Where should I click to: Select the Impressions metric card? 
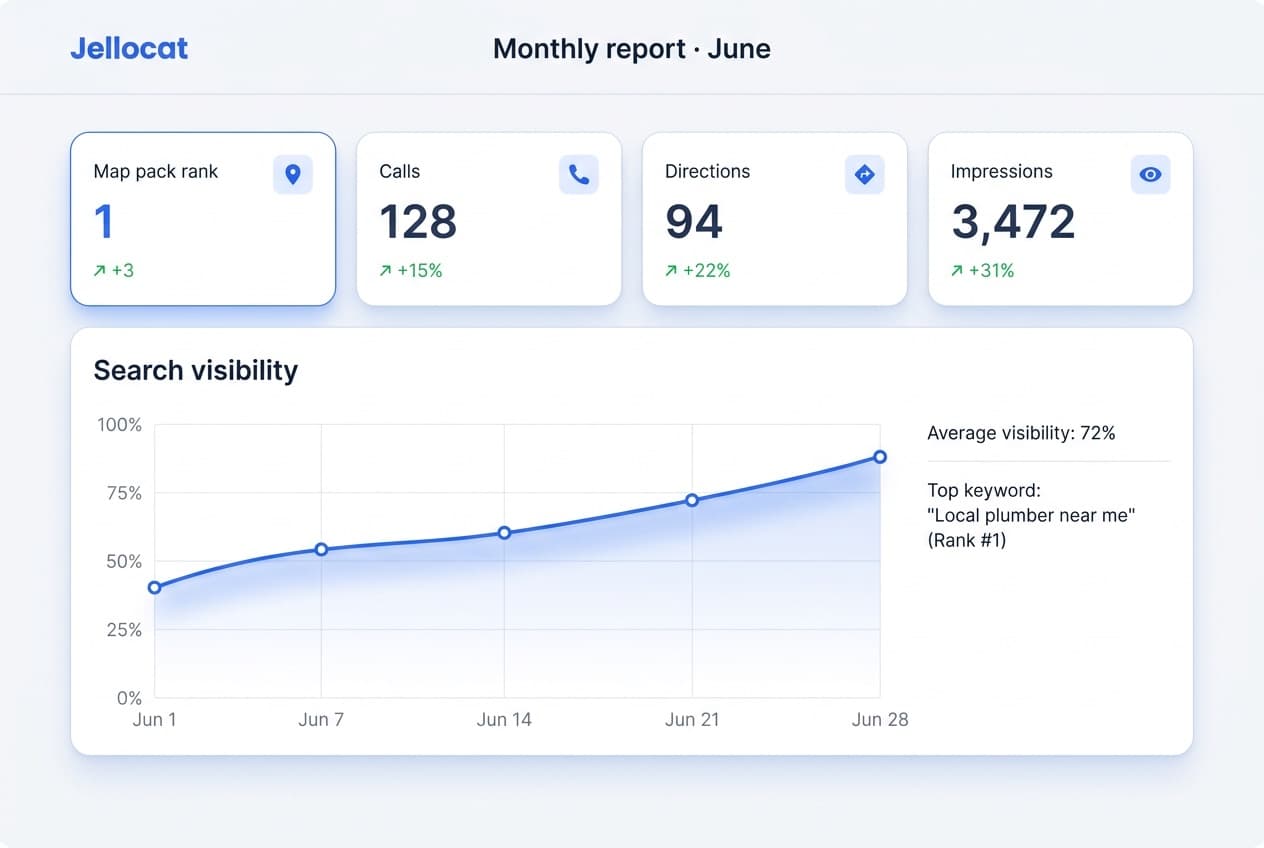pyautogui.click(x=1061, y=219)
